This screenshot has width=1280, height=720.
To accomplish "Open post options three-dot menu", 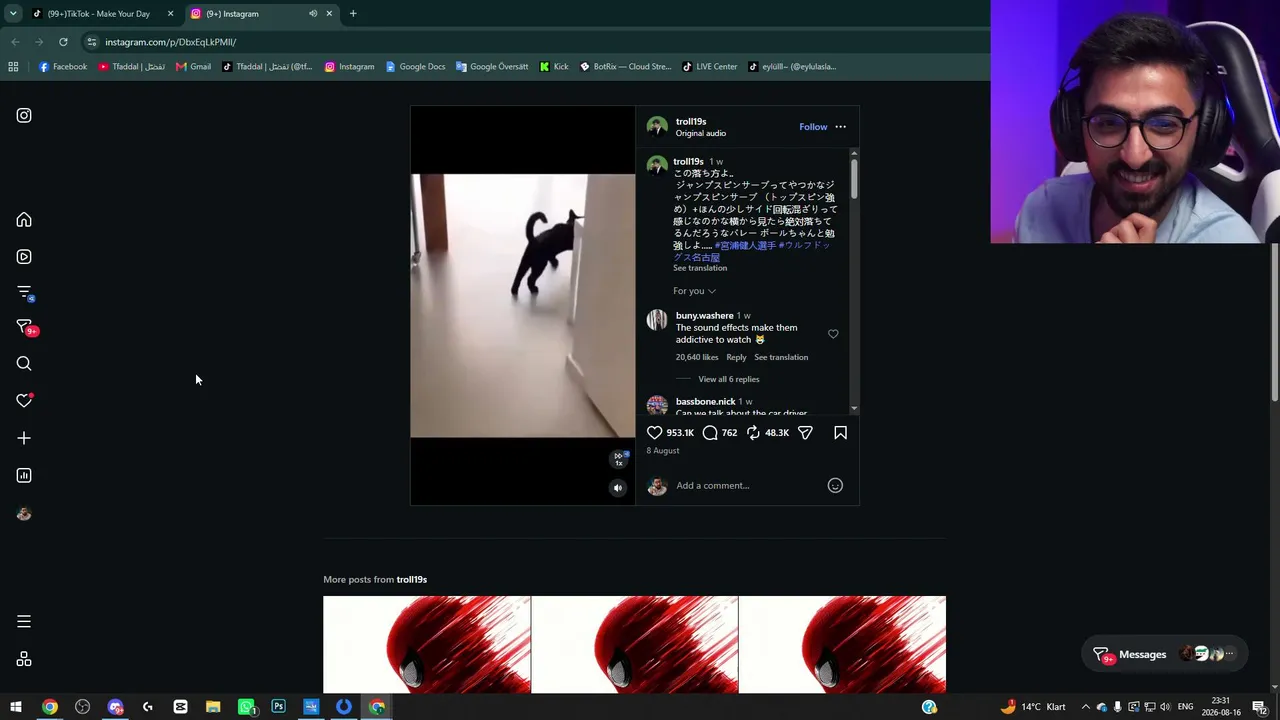I will 840,127.
